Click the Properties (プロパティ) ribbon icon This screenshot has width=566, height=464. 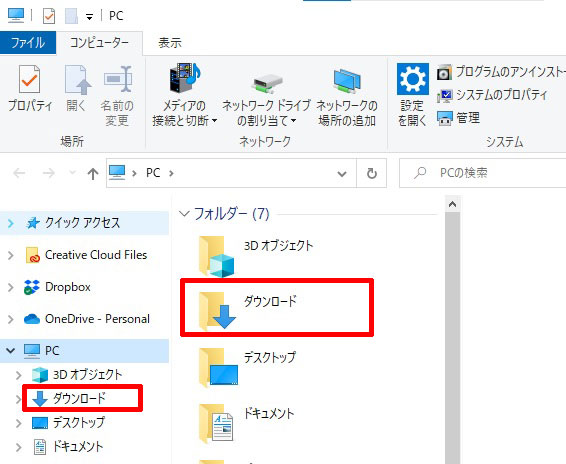[x=30, y=88]
